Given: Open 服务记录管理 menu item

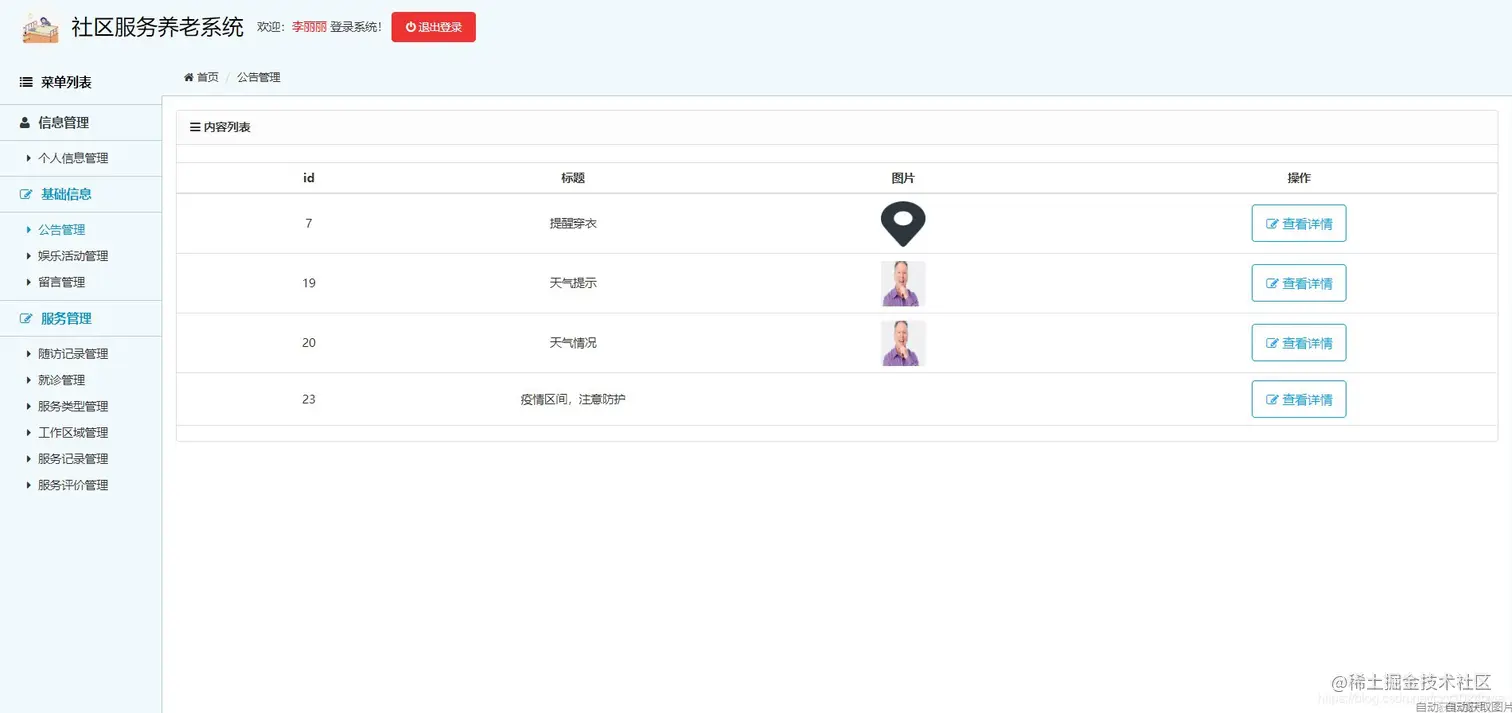Looking at the screenshot, I should click(73, 458).
